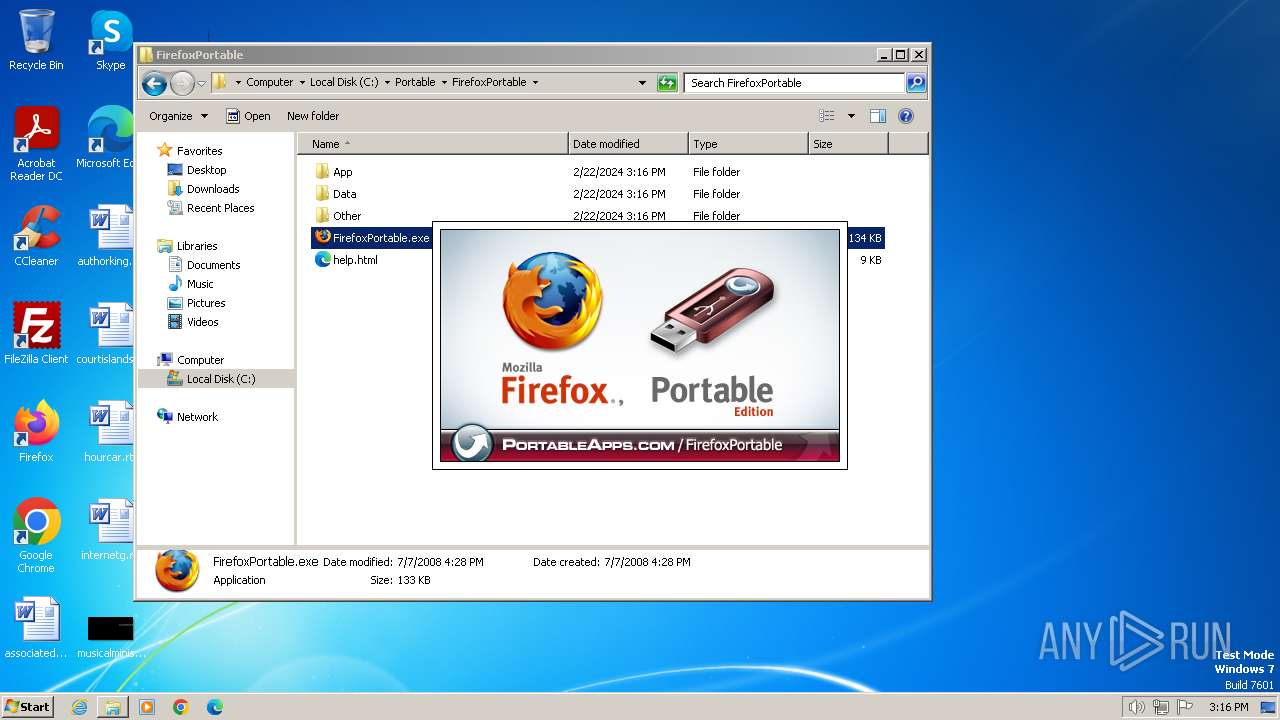Expand the address bar history dropdown

click(642, 83)
